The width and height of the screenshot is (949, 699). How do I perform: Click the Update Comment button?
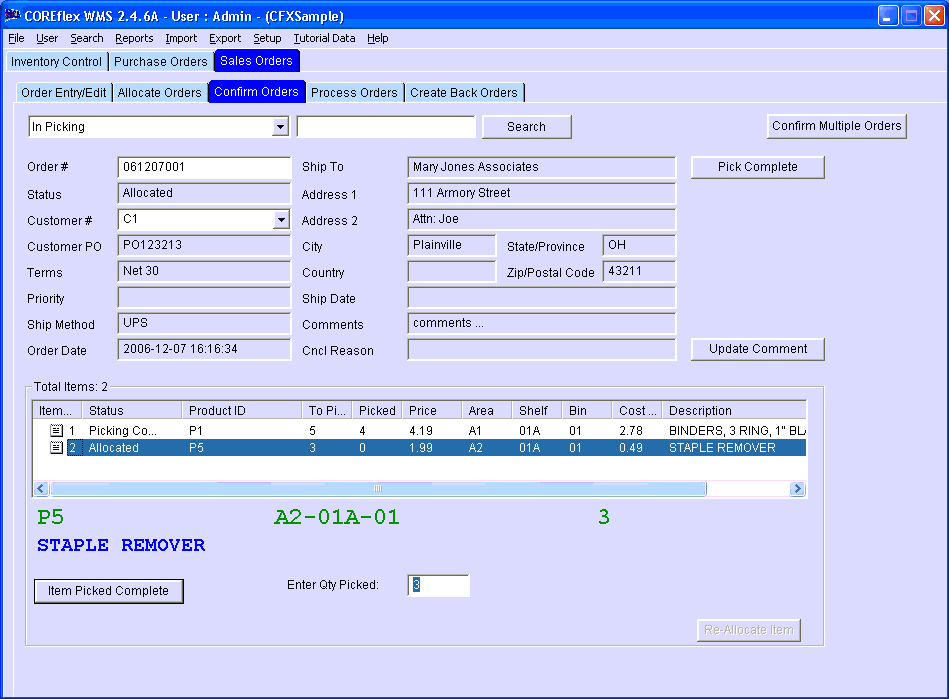[x=757, y=349]
